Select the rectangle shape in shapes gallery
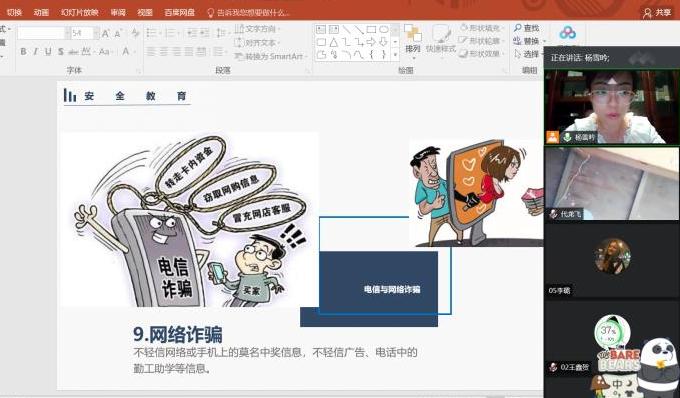This screenshot has width=680, height=398. point(371,29)
